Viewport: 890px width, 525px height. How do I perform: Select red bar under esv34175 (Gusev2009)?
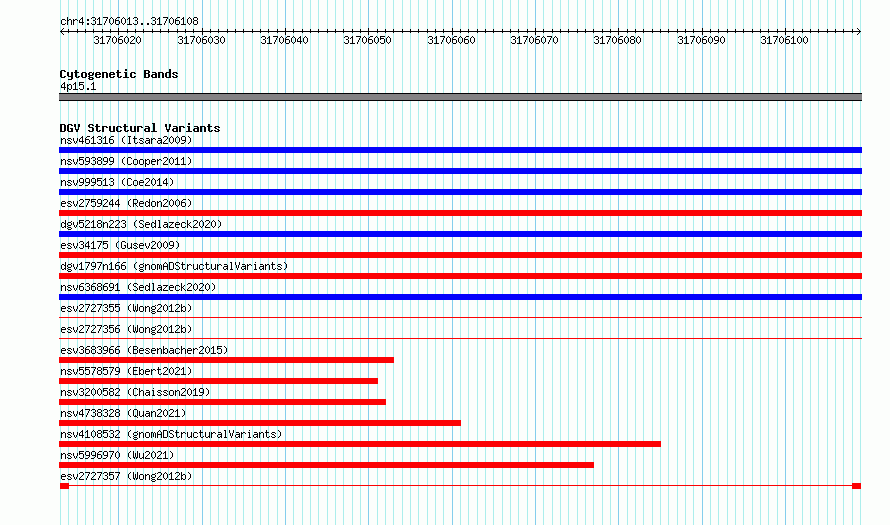[460, 255]
